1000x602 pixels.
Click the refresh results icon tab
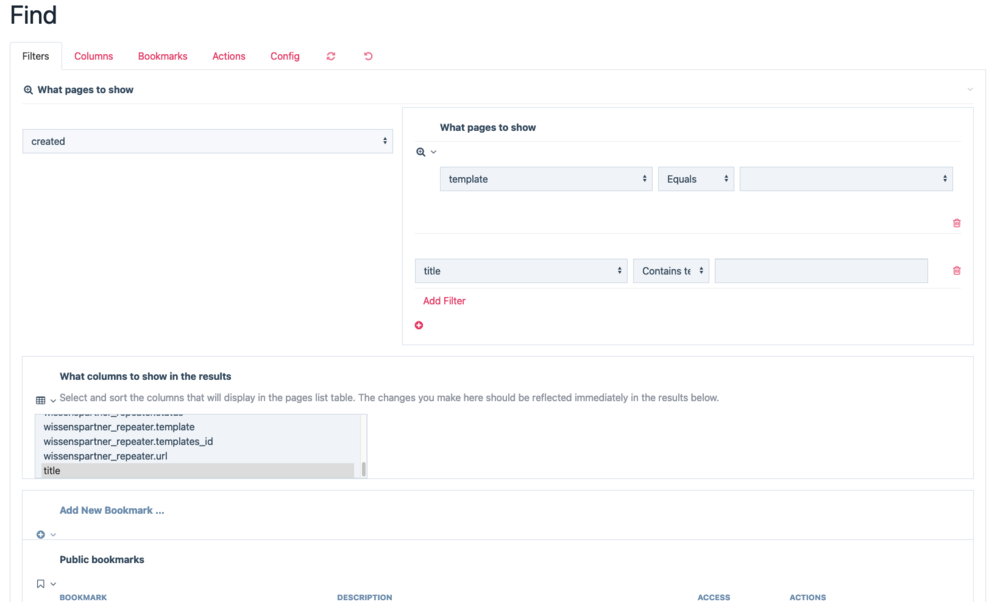(x=331, y=57)
